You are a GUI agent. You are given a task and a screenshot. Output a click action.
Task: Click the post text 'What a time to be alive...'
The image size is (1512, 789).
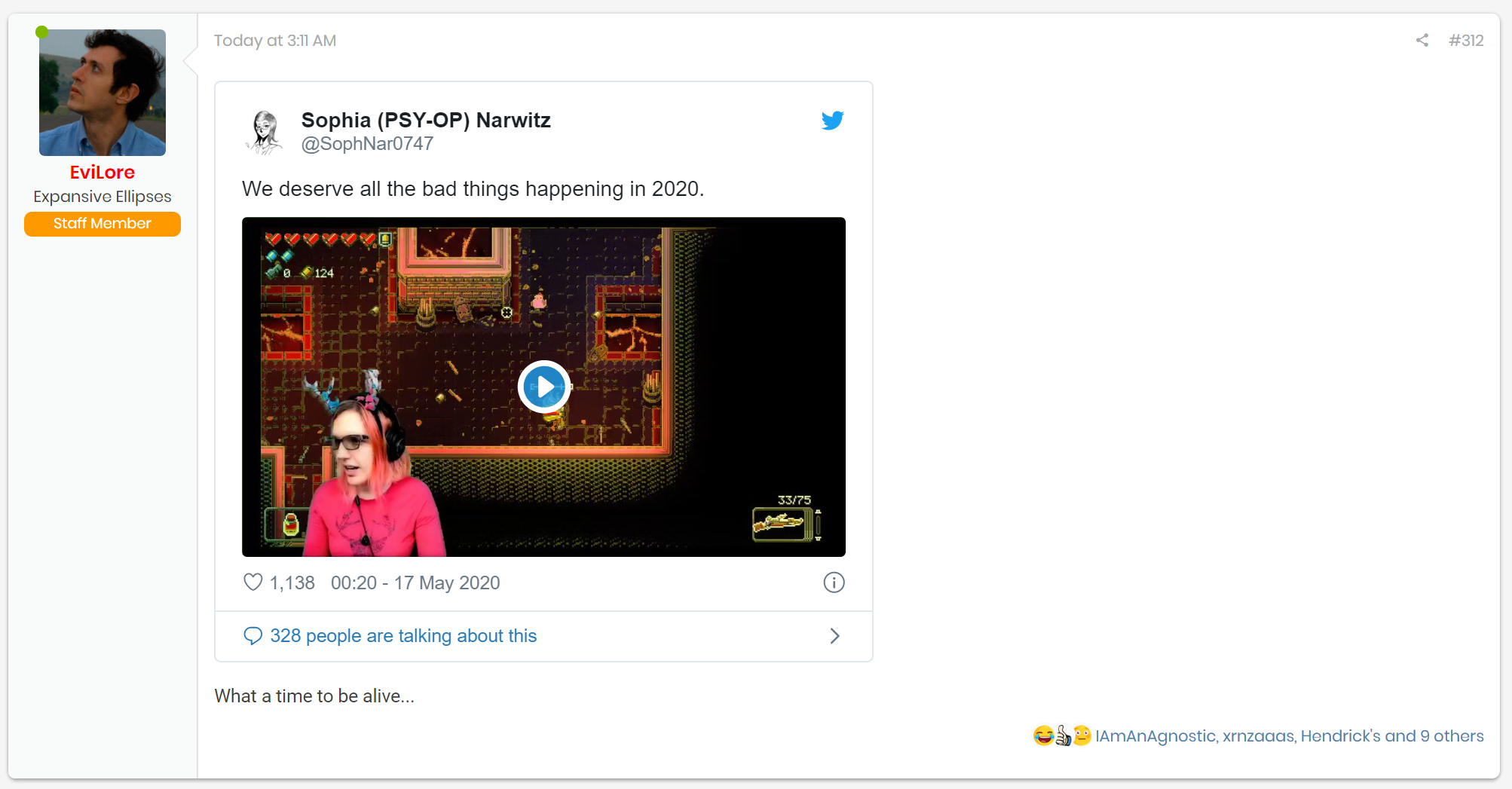[314, 696]
